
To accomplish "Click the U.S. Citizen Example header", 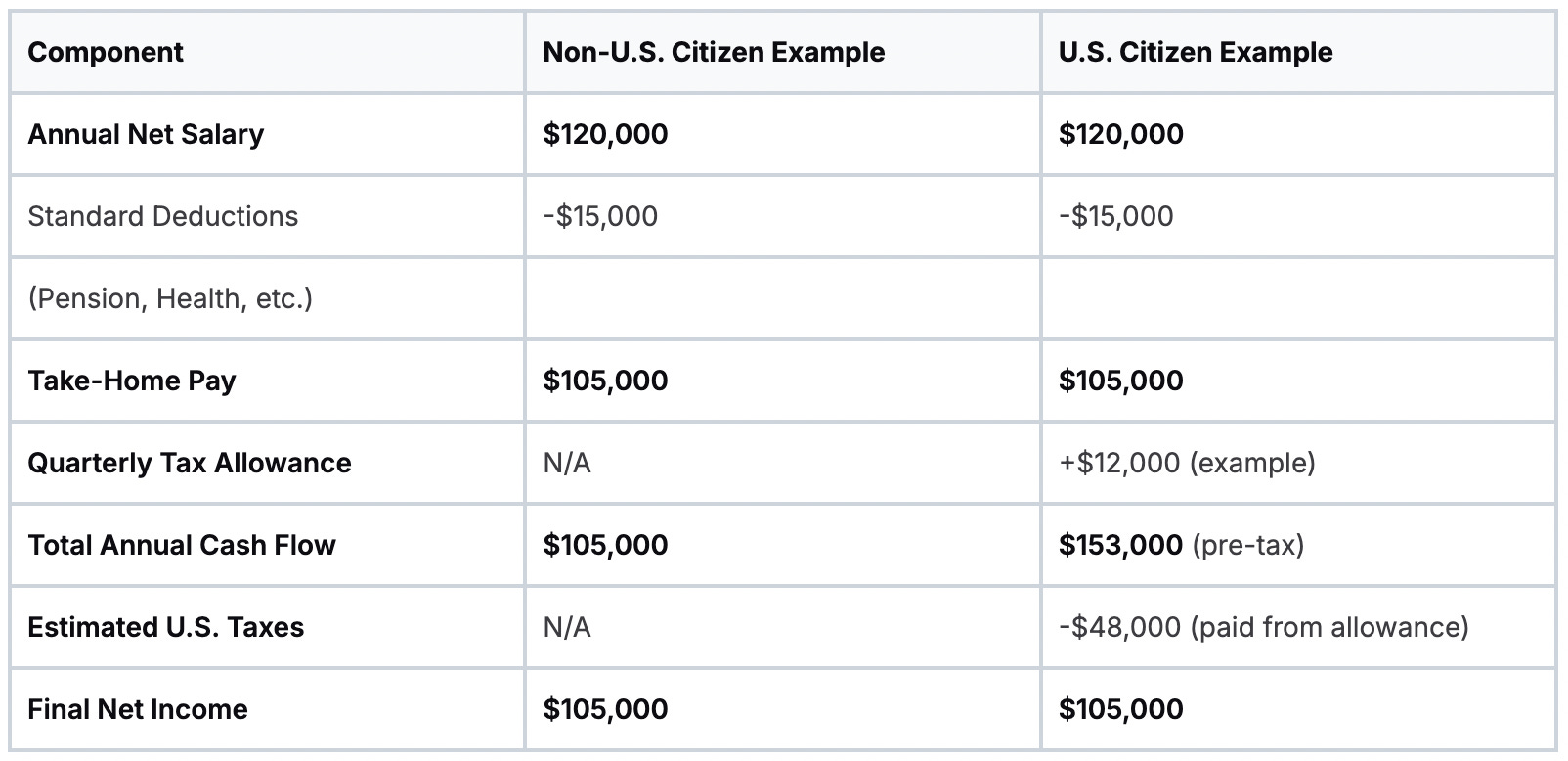I will 1195,52.
